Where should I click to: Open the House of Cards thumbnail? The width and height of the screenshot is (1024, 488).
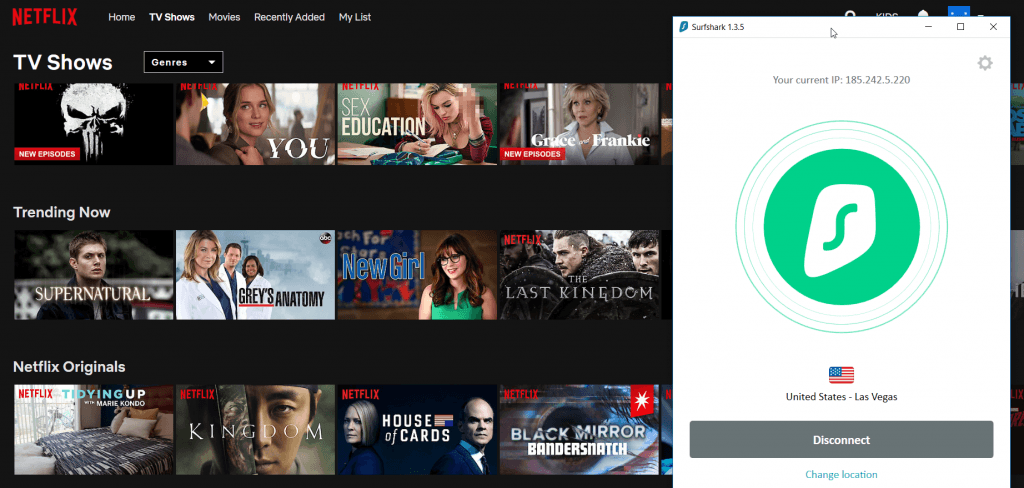click(x=417, y=430)
